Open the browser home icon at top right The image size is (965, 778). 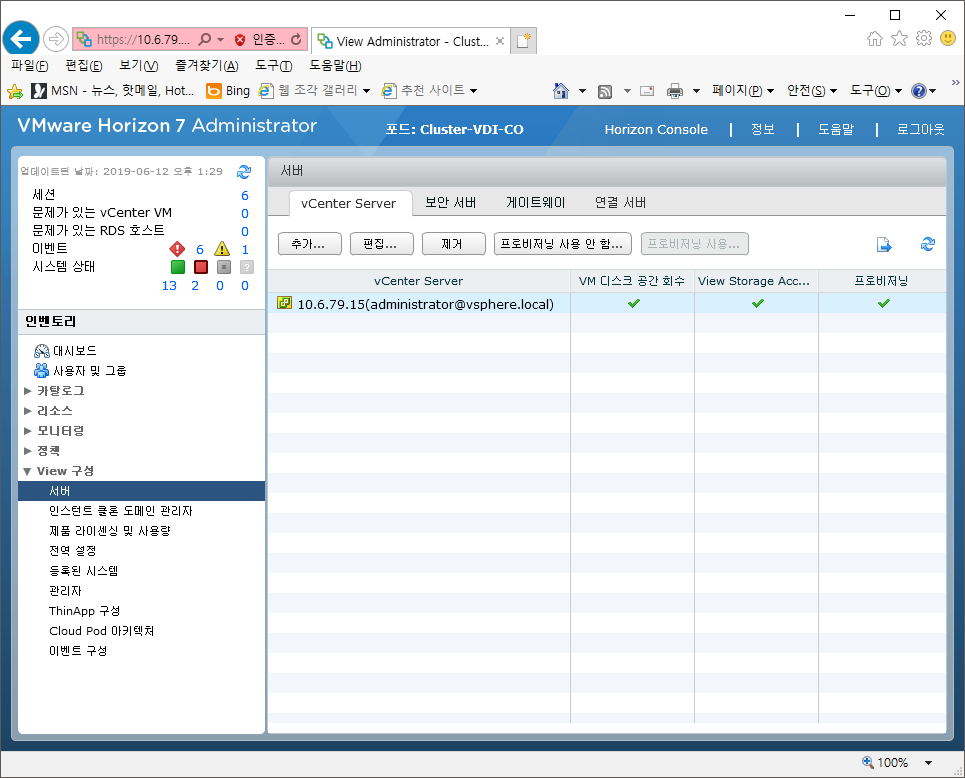tap(875, 39)
